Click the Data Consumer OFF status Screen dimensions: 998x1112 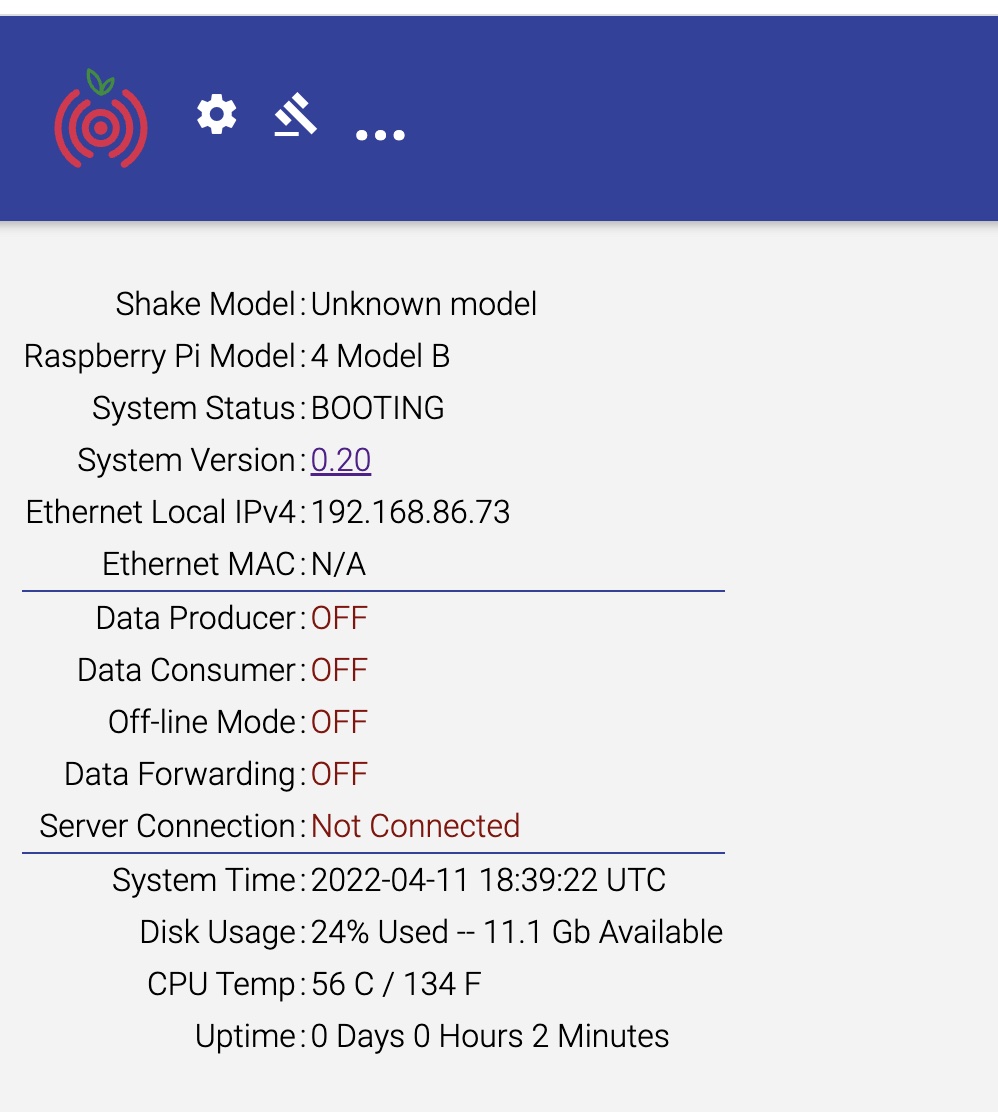[339, 670]
